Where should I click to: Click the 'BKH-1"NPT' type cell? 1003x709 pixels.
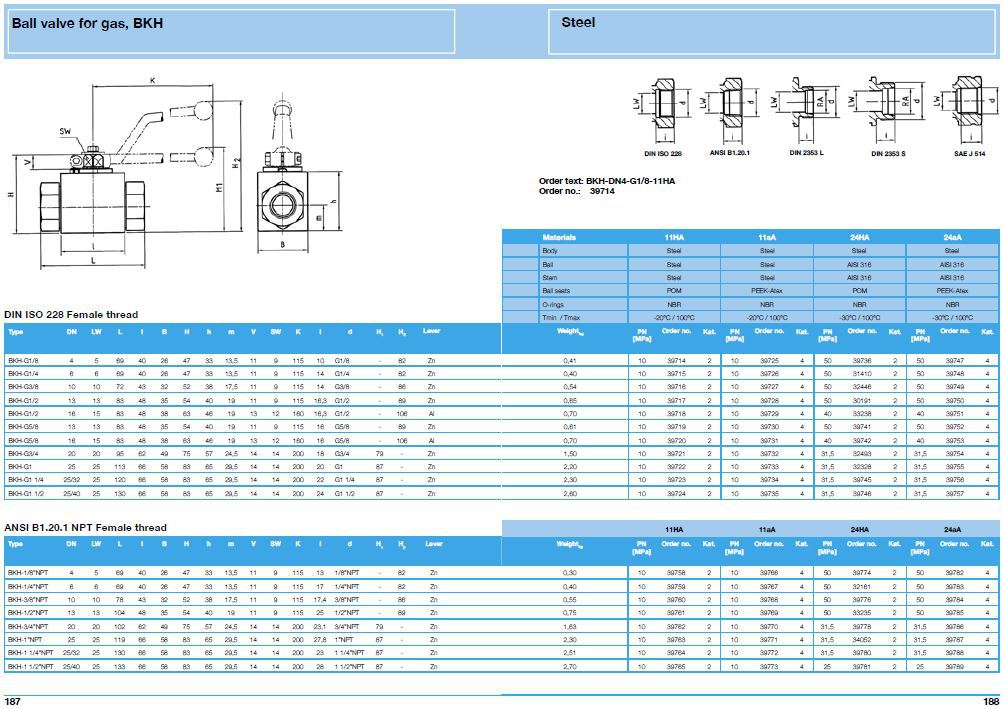(24, 639)
